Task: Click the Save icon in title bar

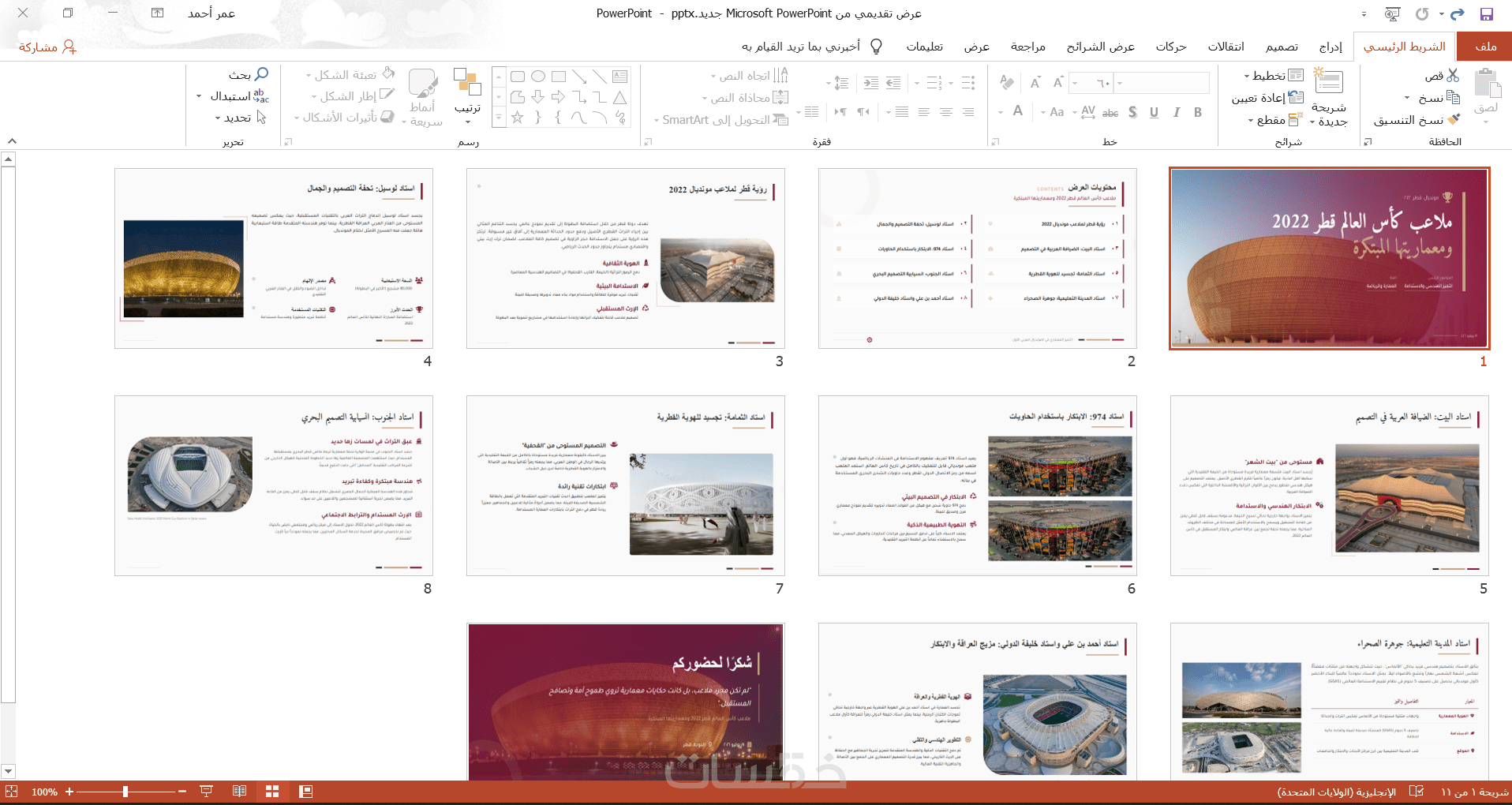Action: [x=1487, y=13]
